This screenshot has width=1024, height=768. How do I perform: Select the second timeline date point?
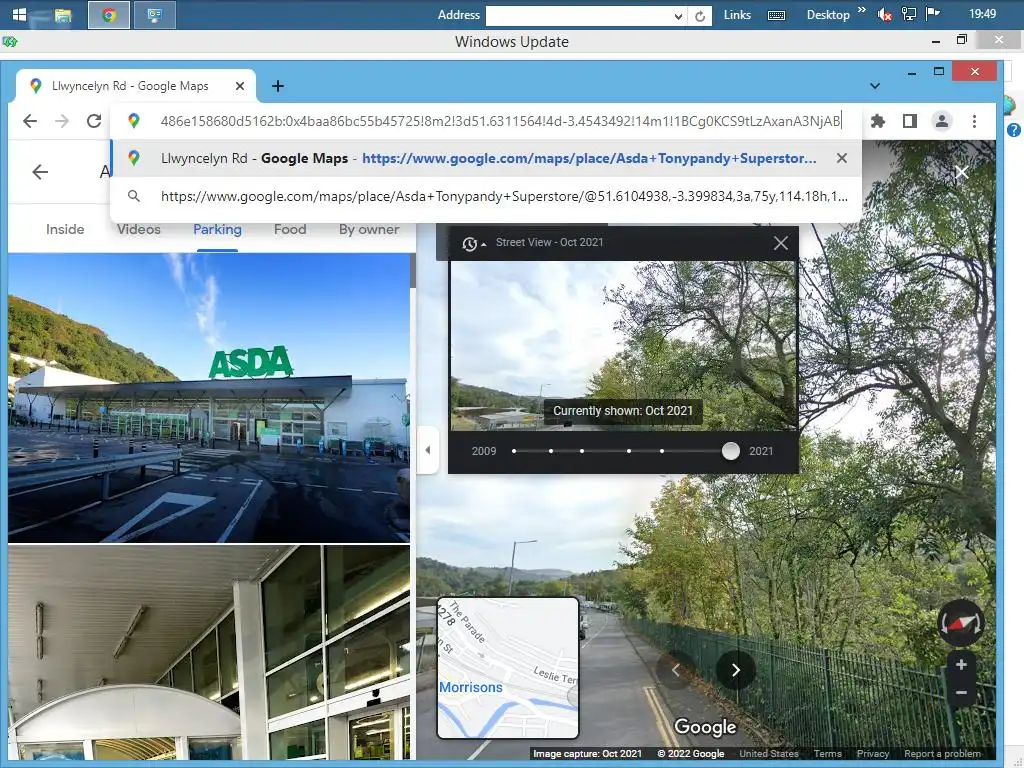pyautogui.click(x=551, y=451)
